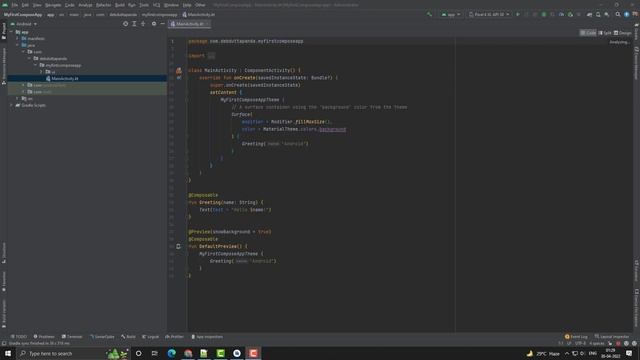Run the app with the play icon
The width and height of the screenshot is (640, 360).
(x=518, y=15)
